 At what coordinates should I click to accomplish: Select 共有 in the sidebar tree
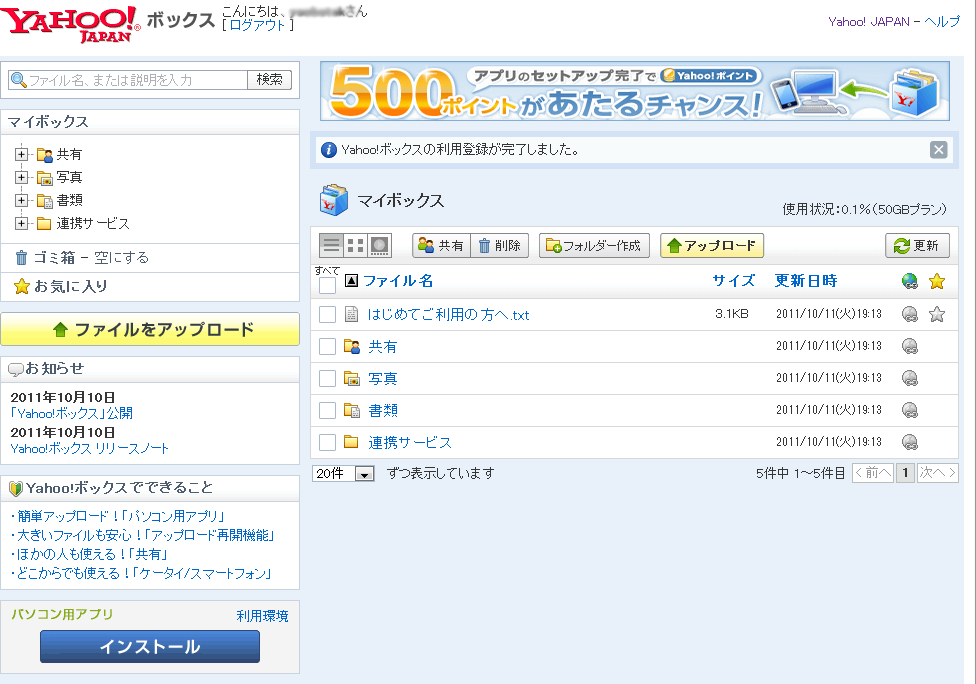(69, 154)
